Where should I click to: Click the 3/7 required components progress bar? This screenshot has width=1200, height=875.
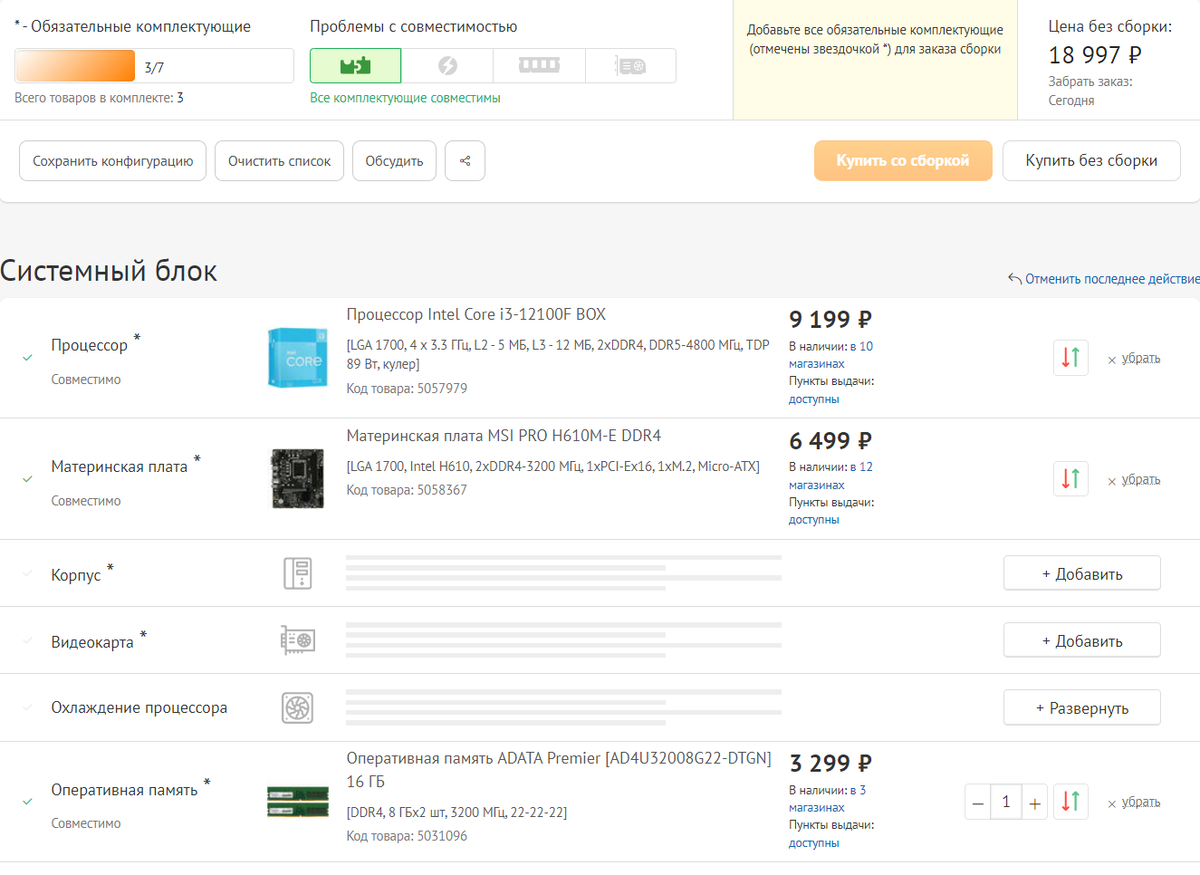point(154,66)
